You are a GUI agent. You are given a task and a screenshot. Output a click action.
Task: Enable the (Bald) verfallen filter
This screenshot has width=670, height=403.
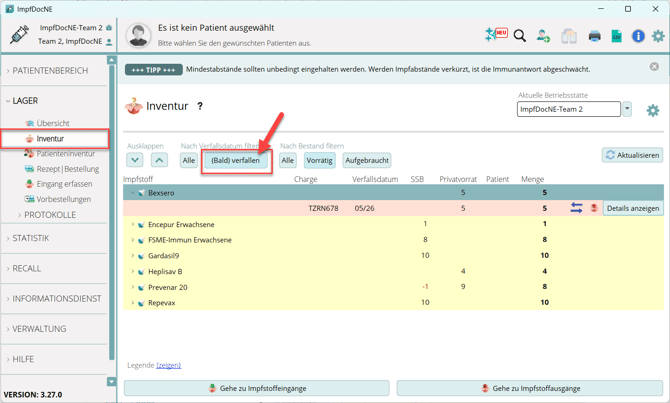[x=235, y=161]
